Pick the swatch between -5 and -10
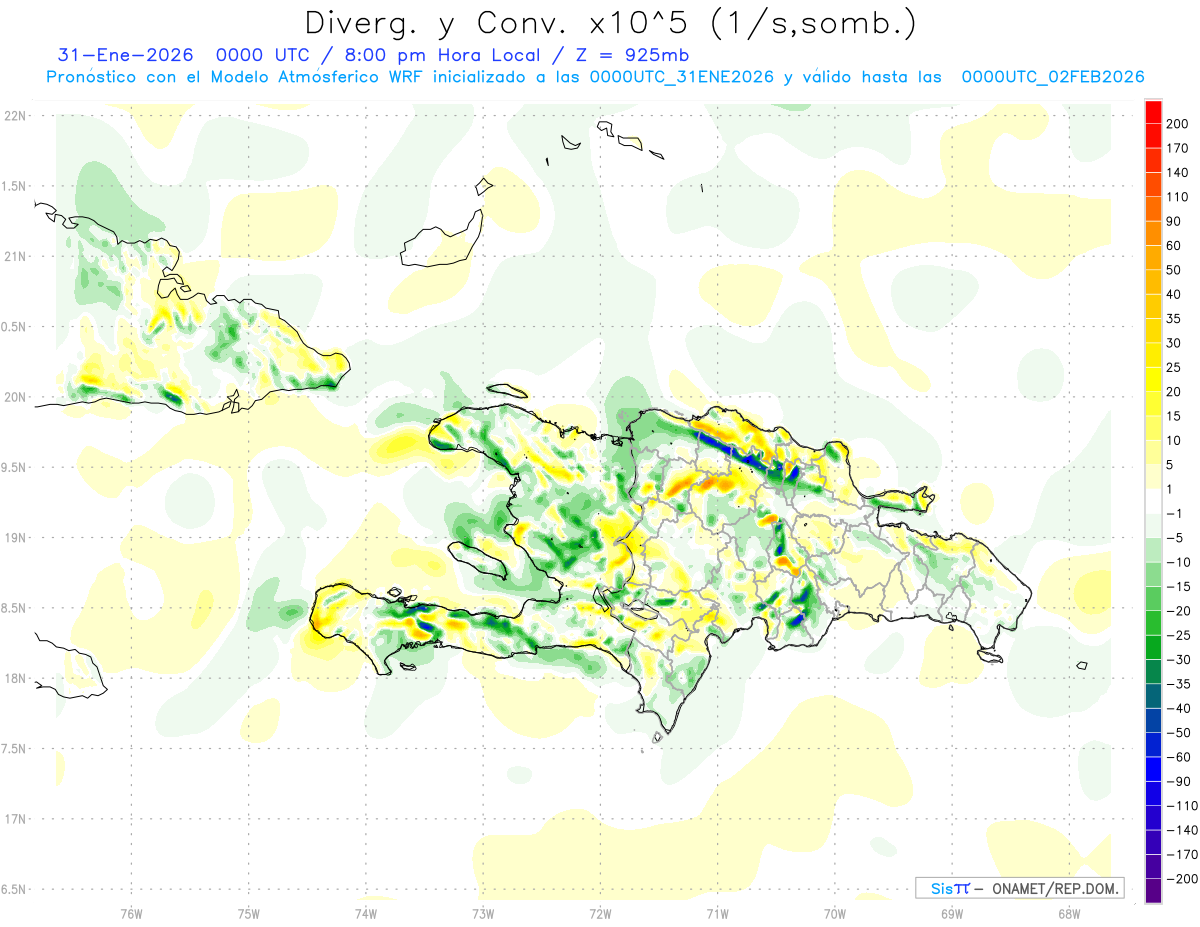1200x927 pixels. tap(1153, 550)
